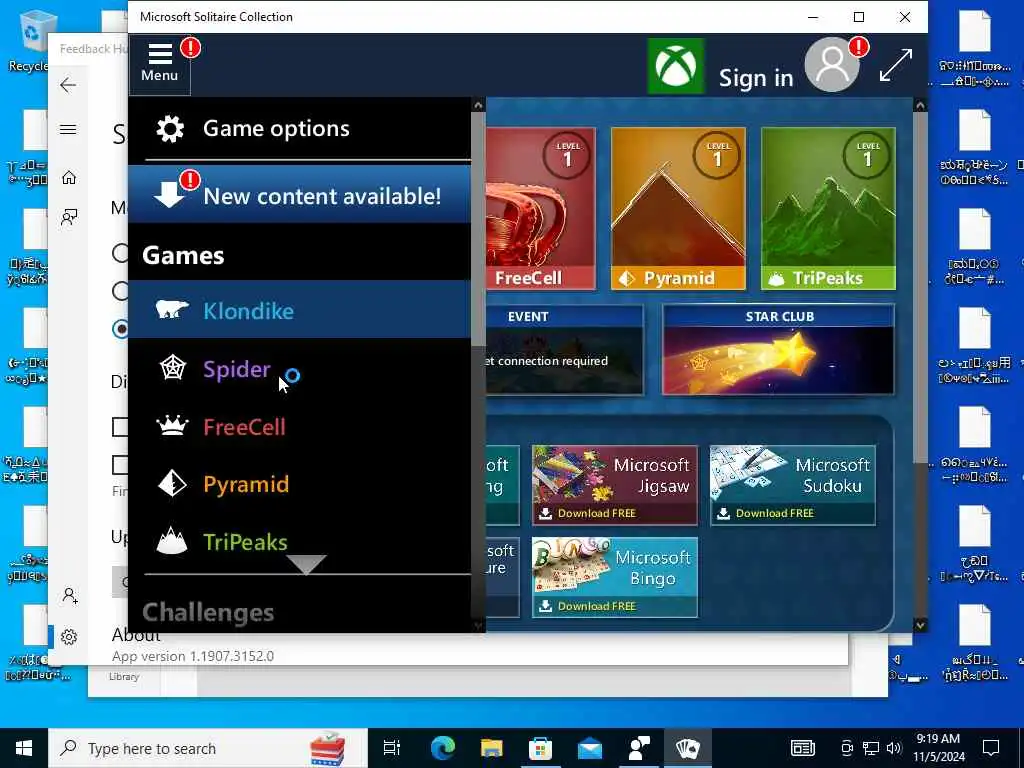Click the Challenges heading in the menu
The height and width of the screenshot is (768, 1024).
click(208, 612)
